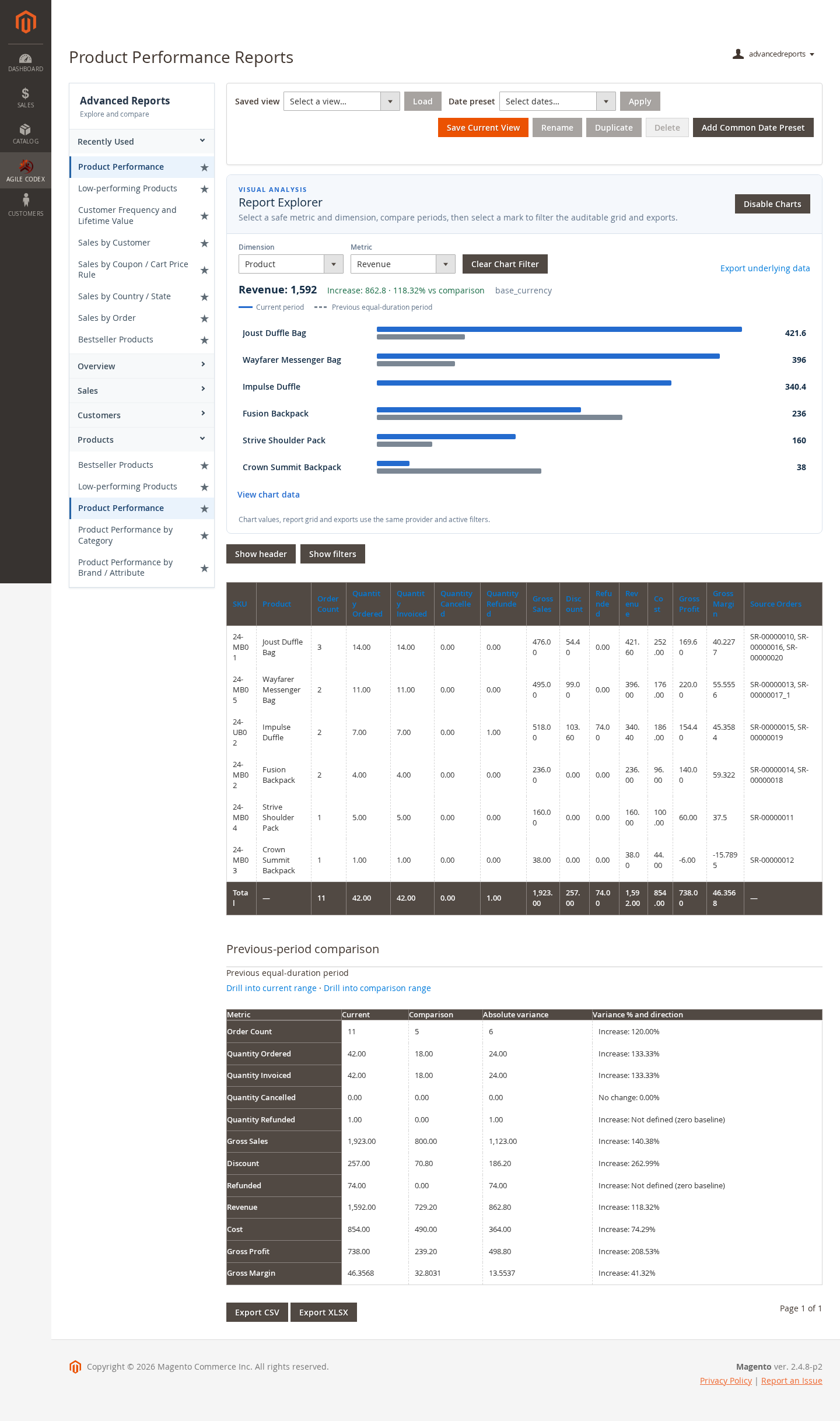Screen dimensions: 840x1421
Task: Open Product Performance by Brand / Attribute report
Action: click(x=125, y=568)
